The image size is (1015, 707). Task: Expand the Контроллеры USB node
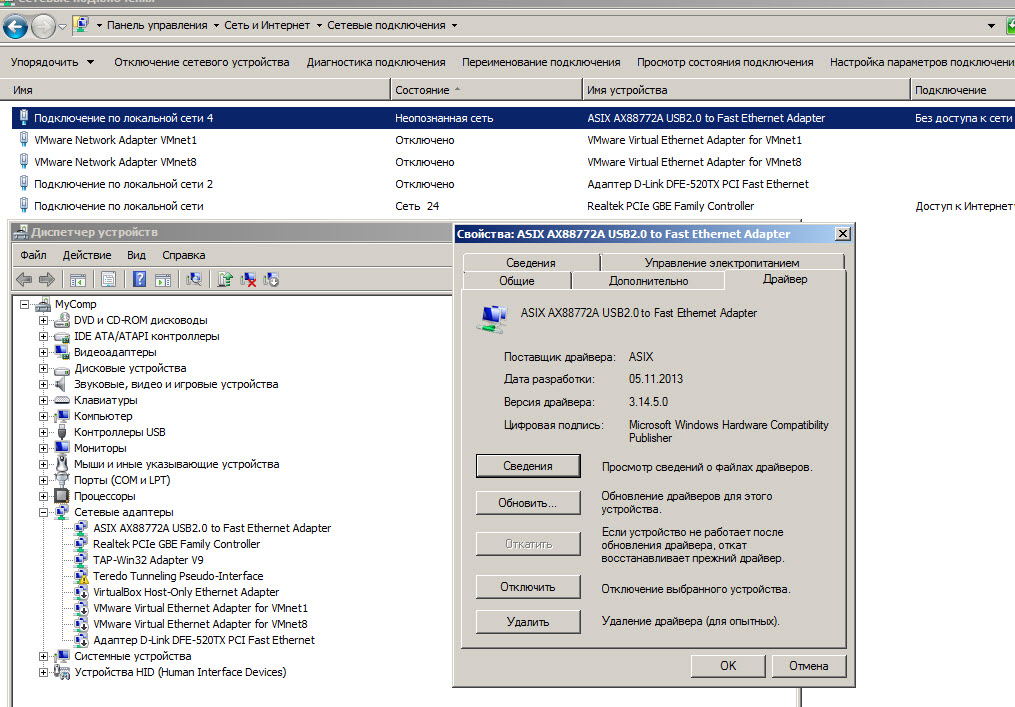(x=44, y=432)
